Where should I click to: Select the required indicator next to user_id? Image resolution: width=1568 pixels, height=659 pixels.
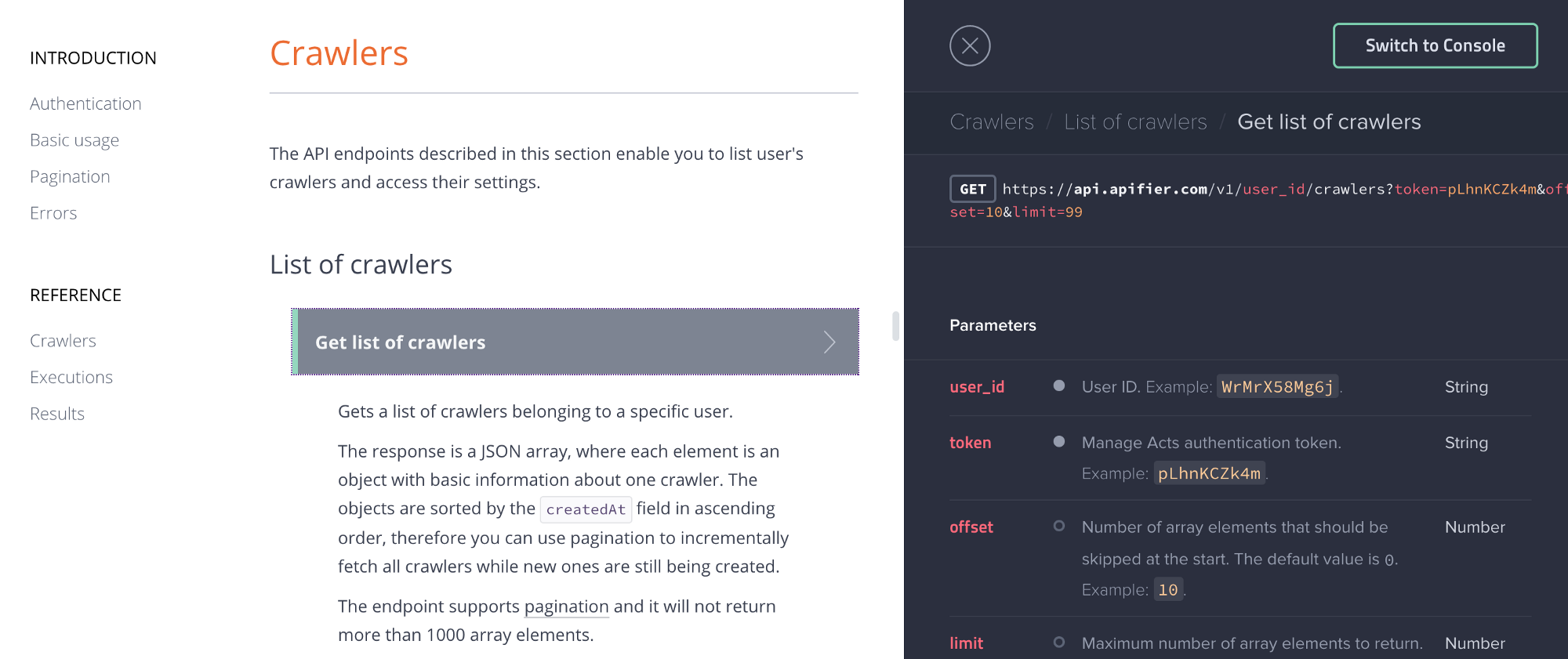tap(1059, 386)
